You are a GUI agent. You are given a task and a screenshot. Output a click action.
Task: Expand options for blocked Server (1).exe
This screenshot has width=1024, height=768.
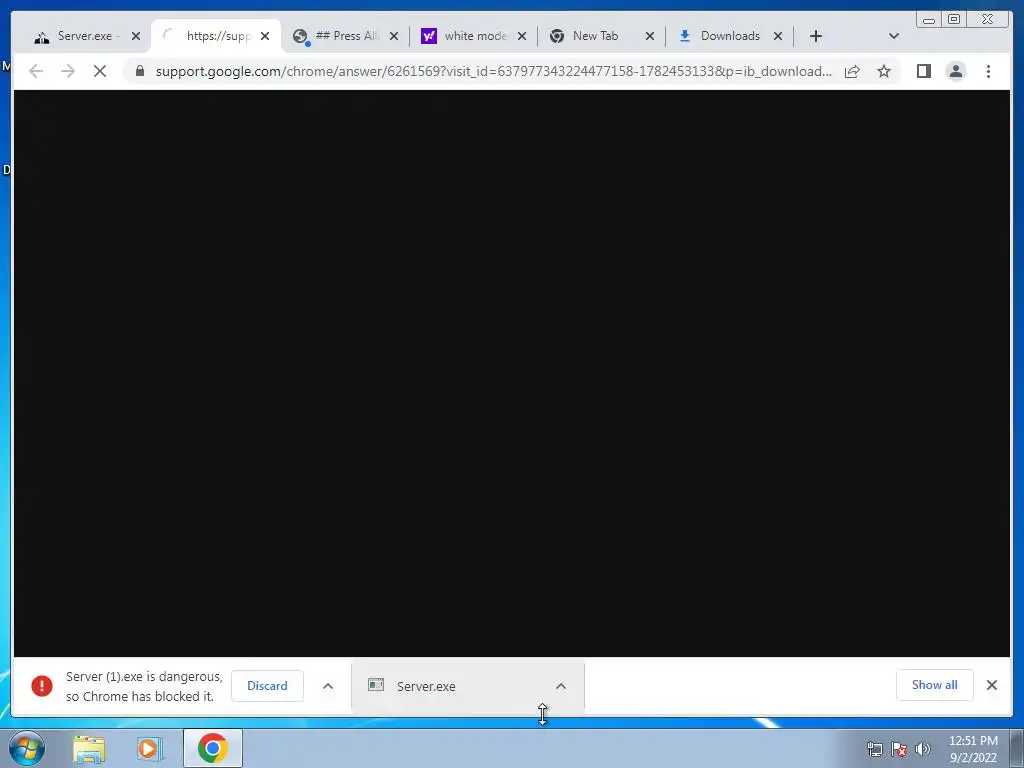pyautogui.click(x=328, y=686)
